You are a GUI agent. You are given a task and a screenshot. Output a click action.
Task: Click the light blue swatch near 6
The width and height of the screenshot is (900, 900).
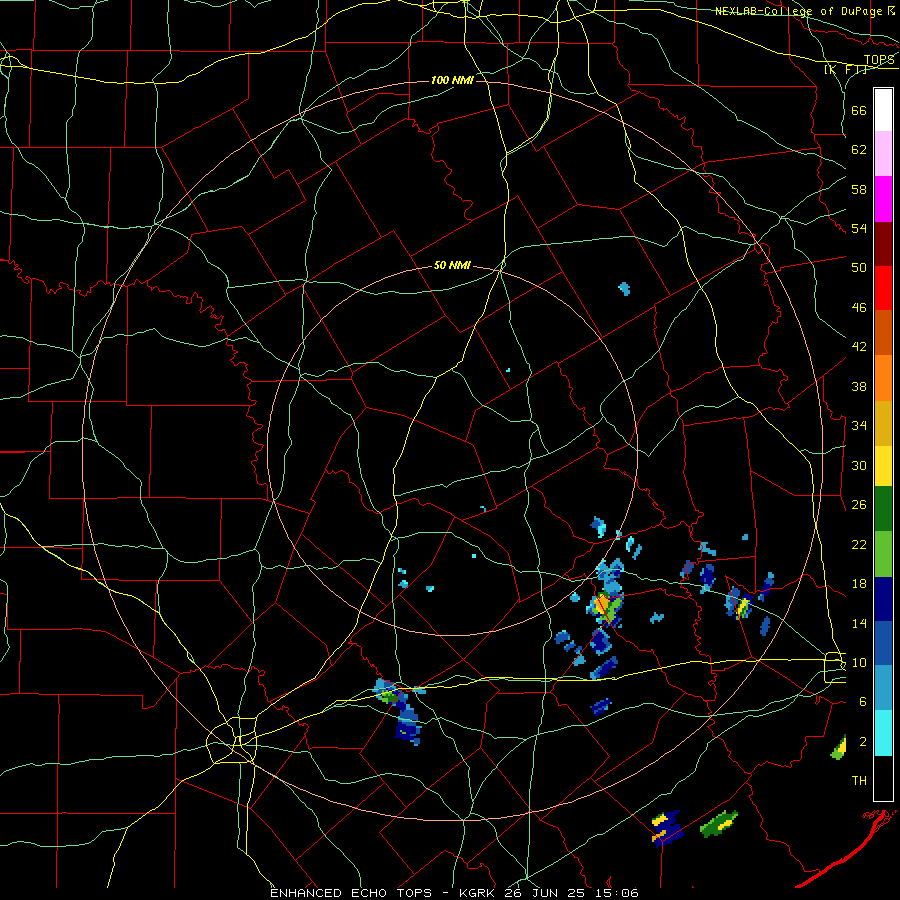coord(883,688)
